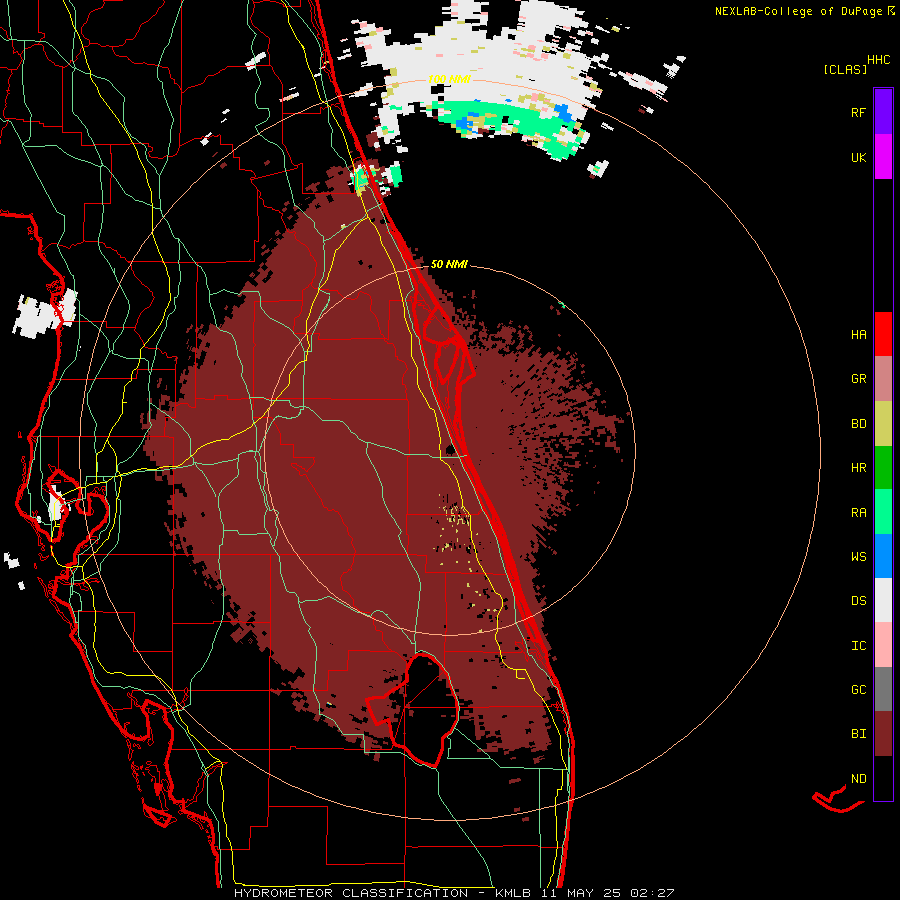This screenshot has width=900, height=900.
Task: Click the 50 NMI range ring label
Action: pos(449,264)
